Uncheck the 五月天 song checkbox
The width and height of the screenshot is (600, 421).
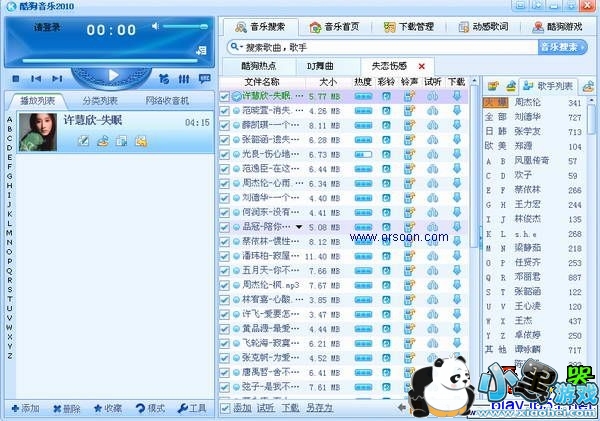pyautogui.click(x=225, y=271)
